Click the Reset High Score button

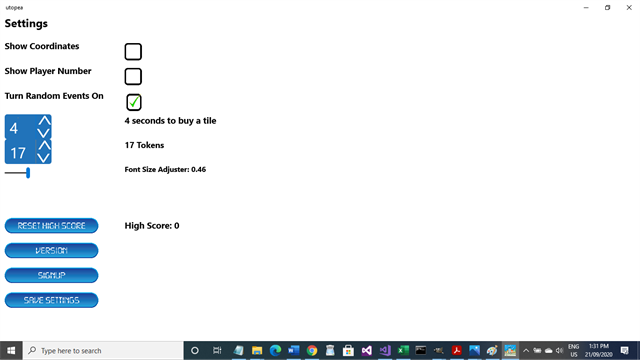pos(51,226)
